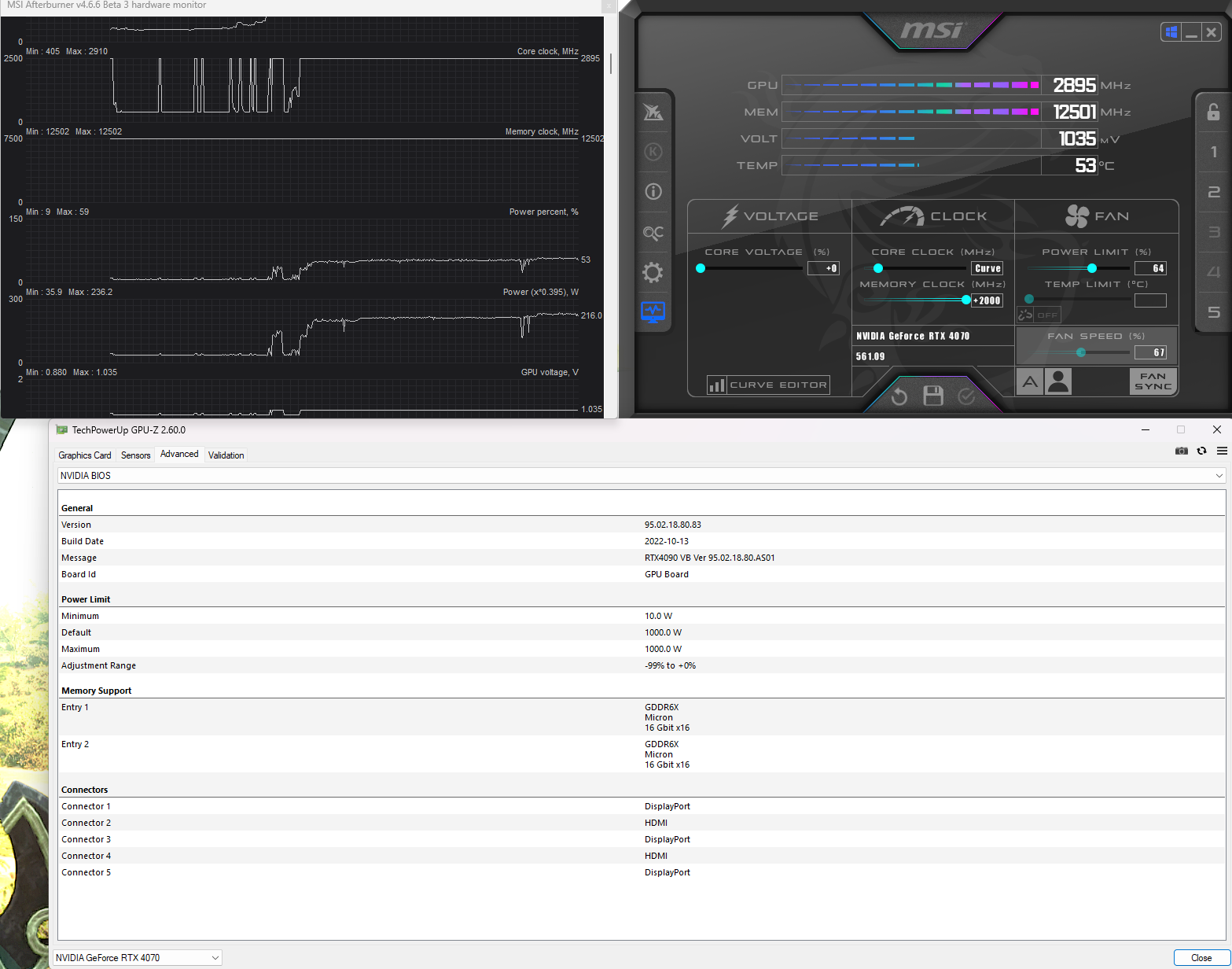Select the Build Date value 2022-10-13
1232x969 pixels.
pos(667,541)
